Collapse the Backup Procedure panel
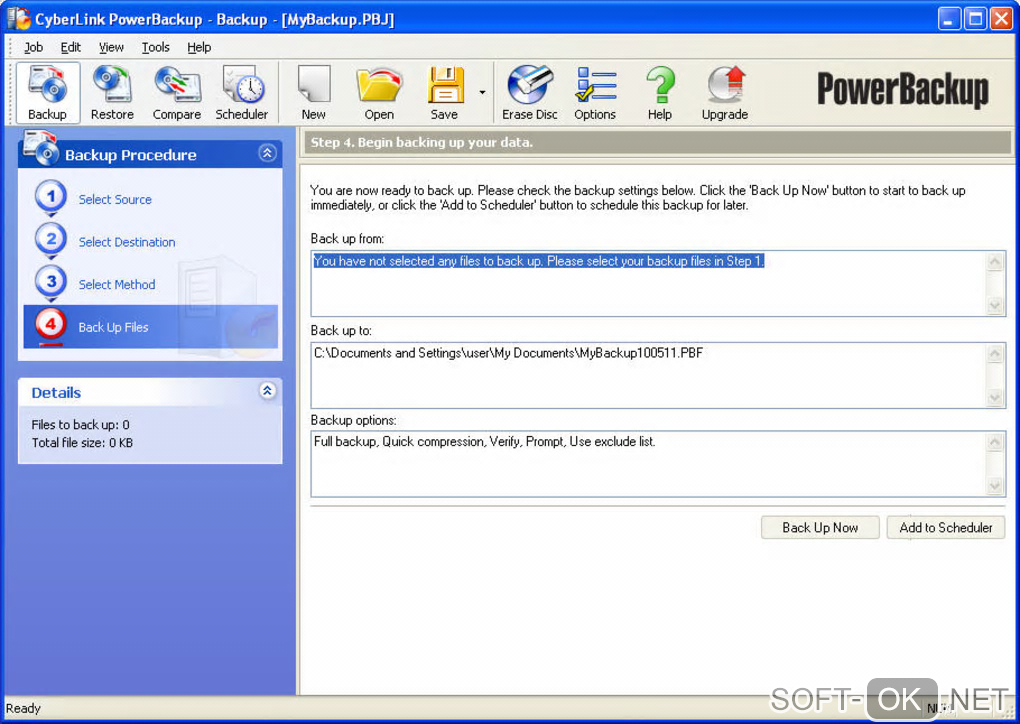This screenshot has height=724, width=1020. click(267, 153)
